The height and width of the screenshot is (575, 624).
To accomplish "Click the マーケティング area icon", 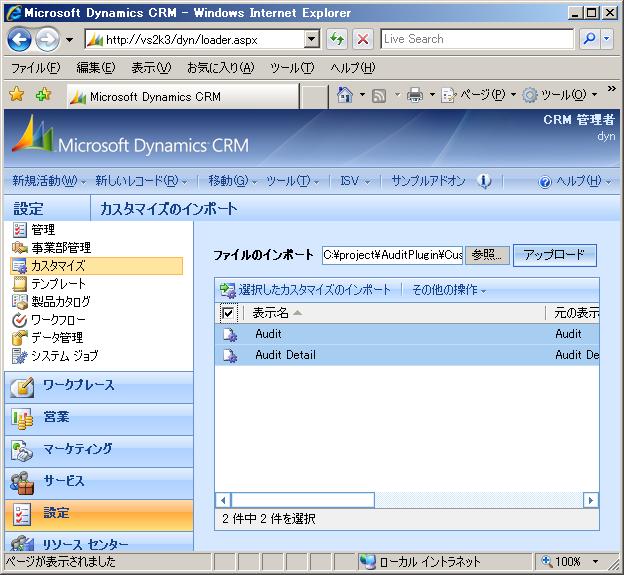I will (21, 451).
